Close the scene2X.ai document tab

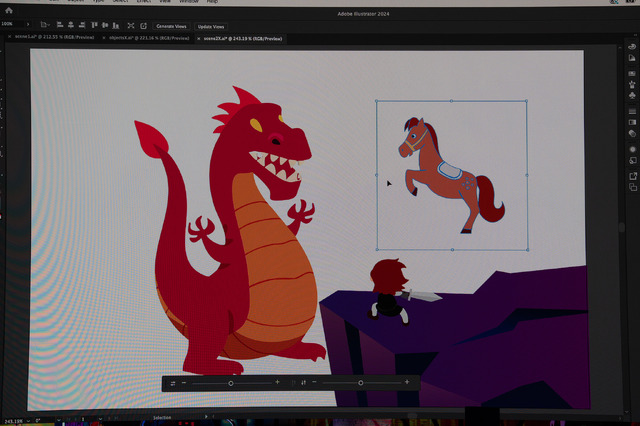[x=198, y=39]
